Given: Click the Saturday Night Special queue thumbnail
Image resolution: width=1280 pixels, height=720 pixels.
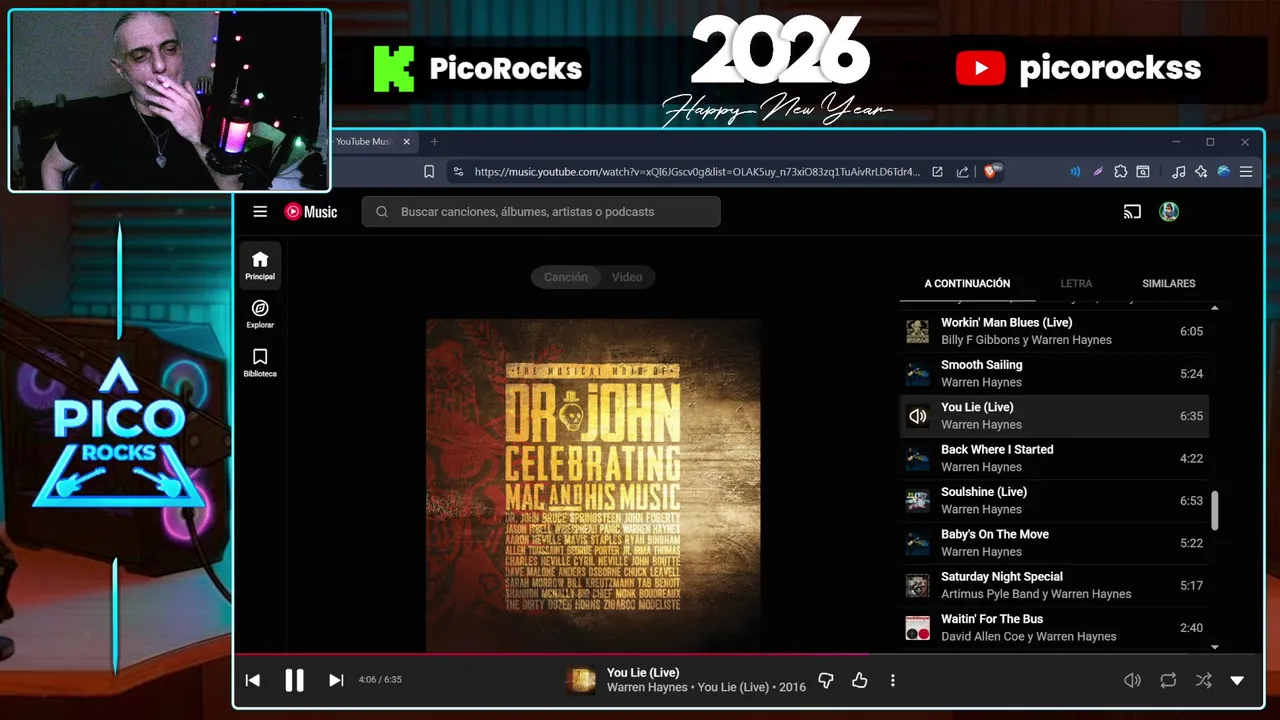Looking at the screenshot, I should pyautogui.click(x=917, y=585).
